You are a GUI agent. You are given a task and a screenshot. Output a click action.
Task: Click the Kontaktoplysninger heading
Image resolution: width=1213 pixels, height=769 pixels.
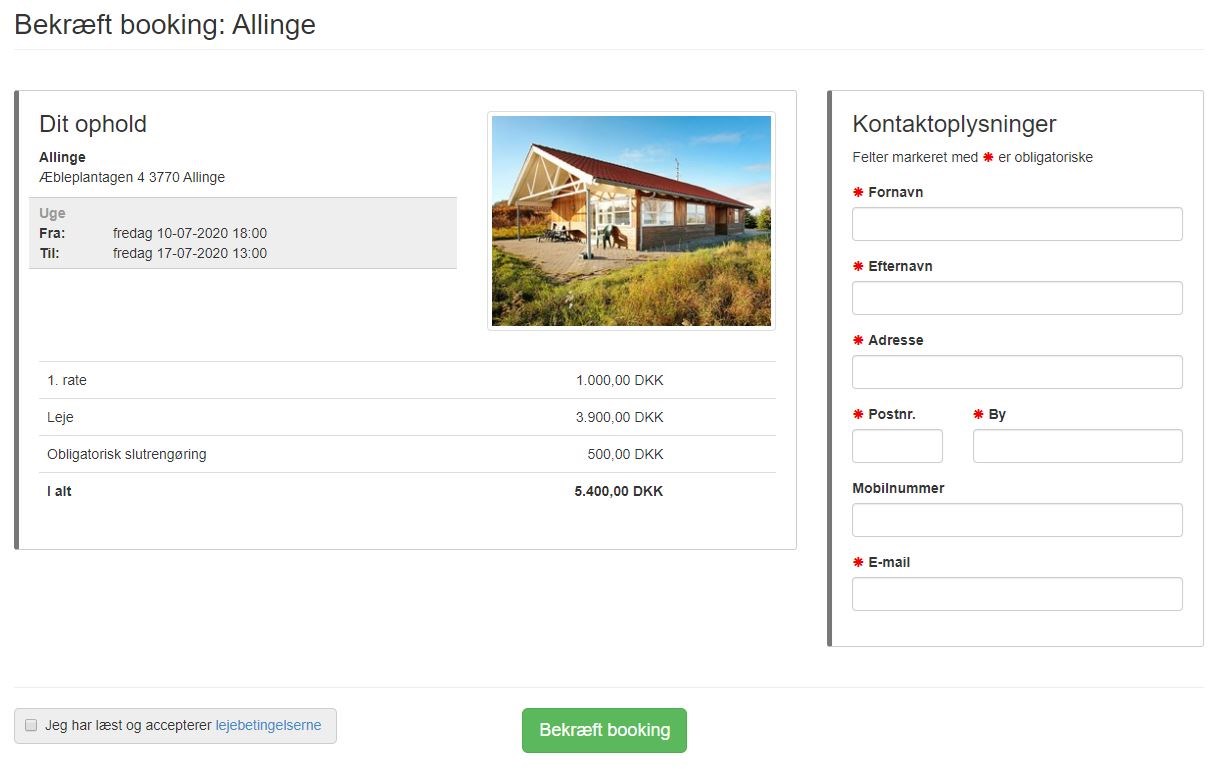point(954,124)
